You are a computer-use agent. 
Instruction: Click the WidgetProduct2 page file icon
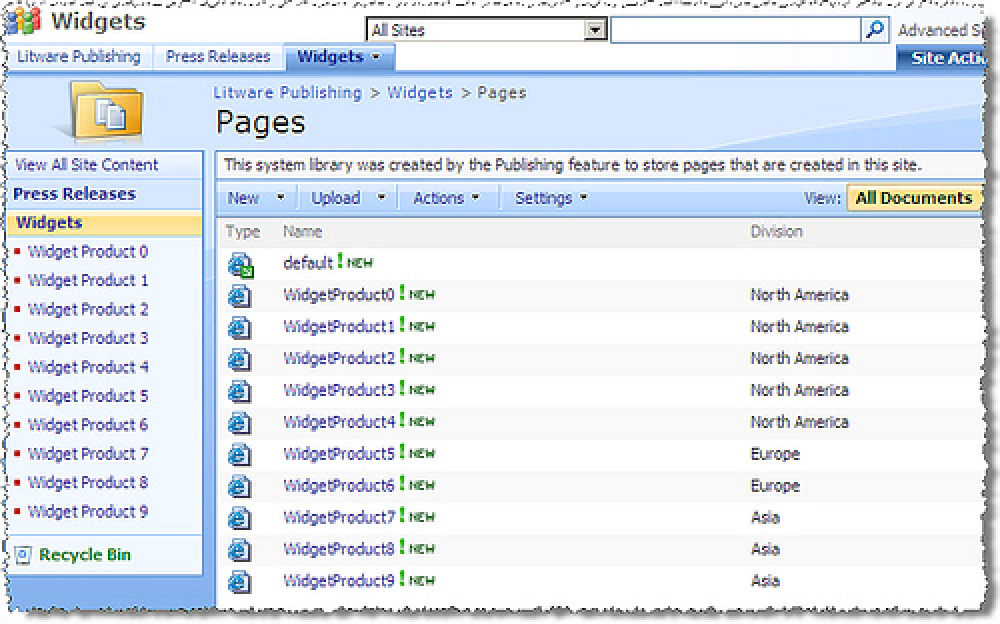point(240,360)
